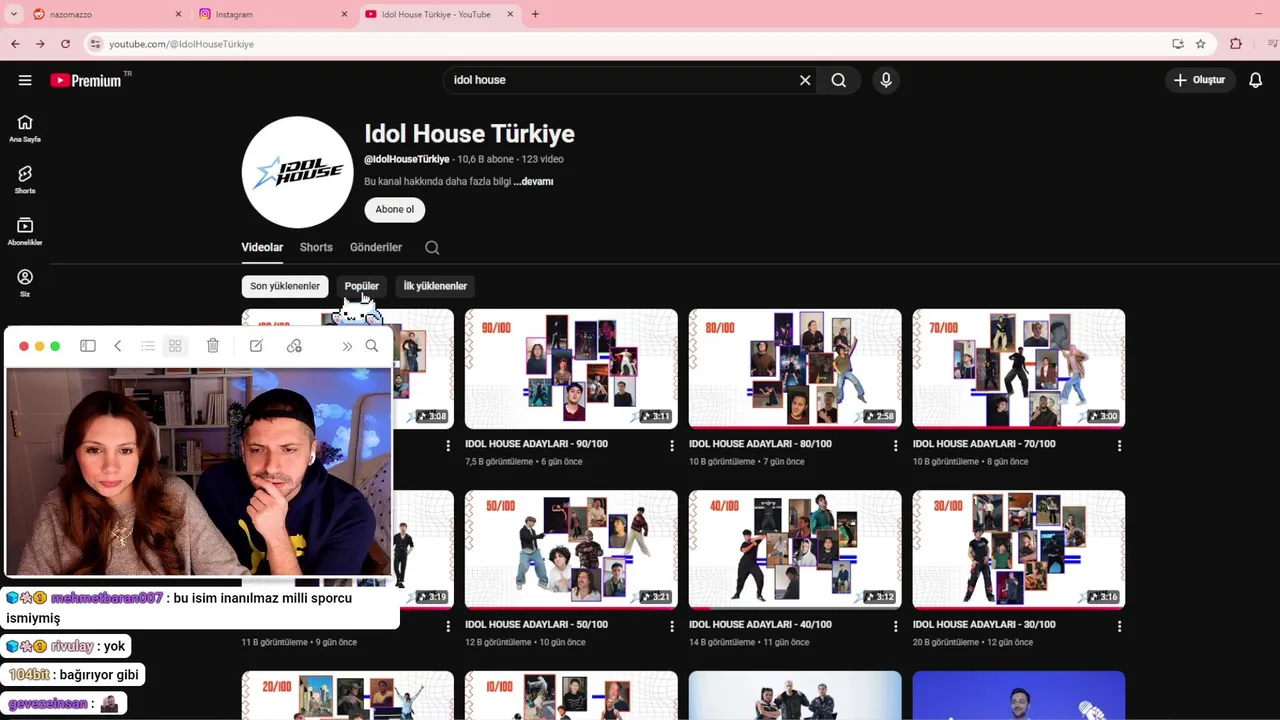
Task: Expand channel description with ...devamı
Action: tap(533, 182)
